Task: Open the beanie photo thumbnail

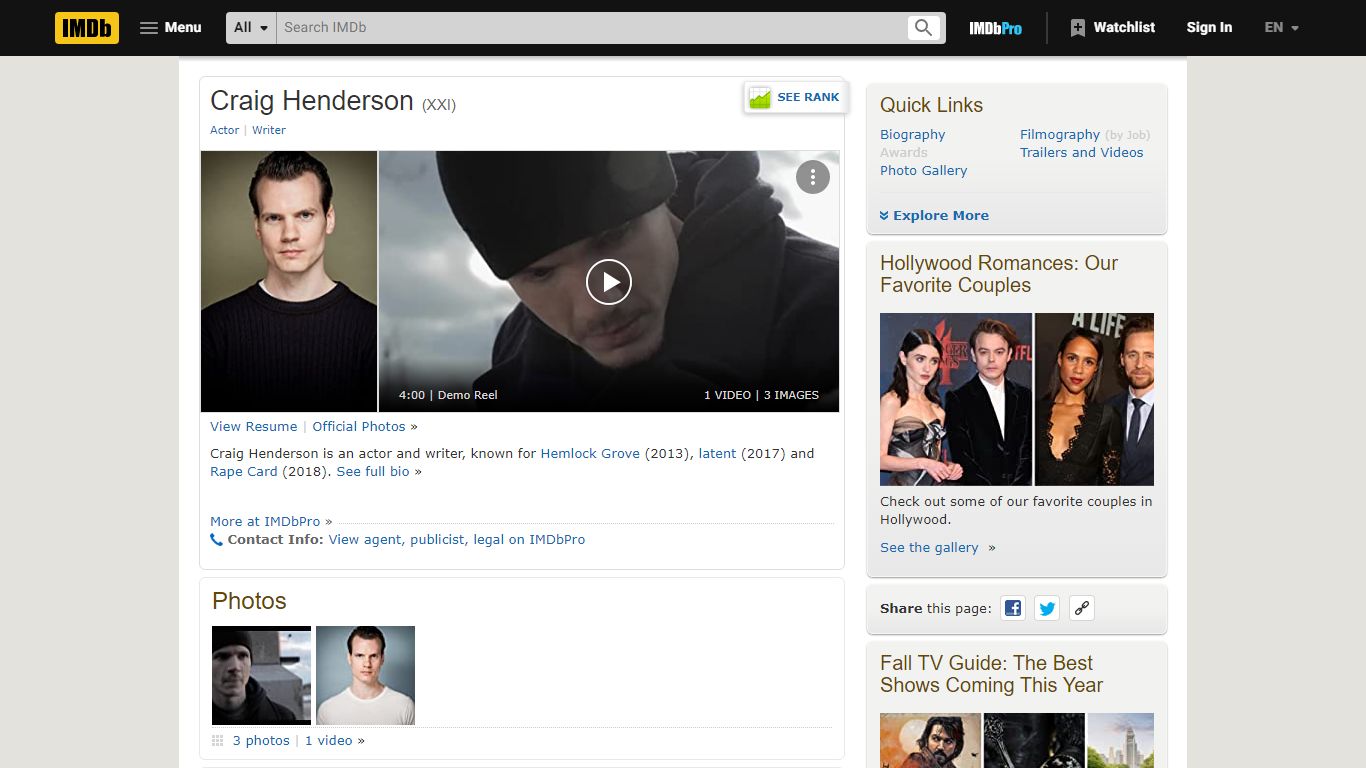Action: [261, 675]
